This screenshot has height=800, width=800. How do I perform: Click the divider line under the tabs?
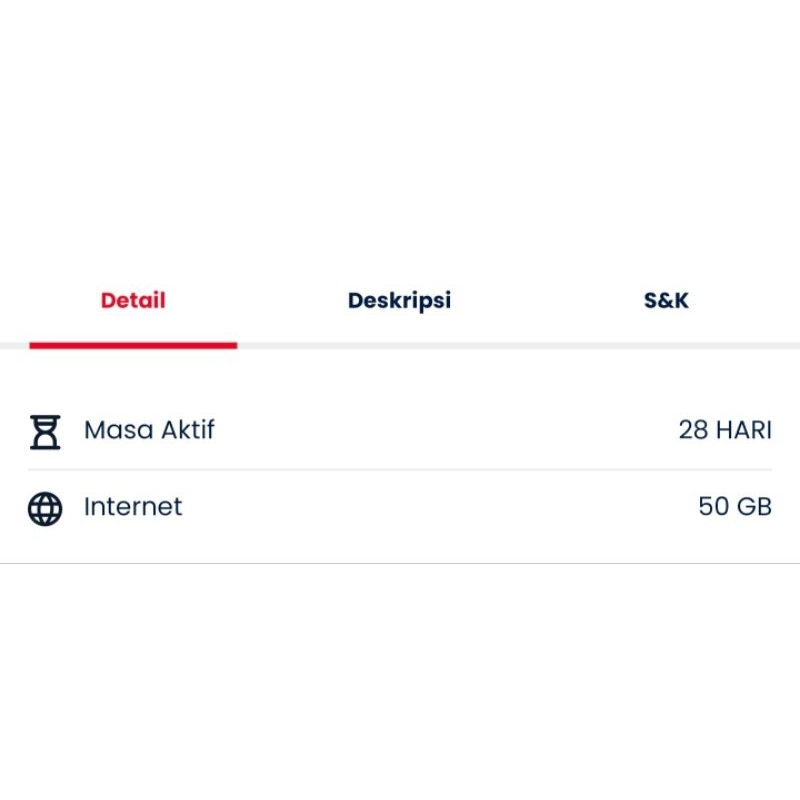point(500,342)
